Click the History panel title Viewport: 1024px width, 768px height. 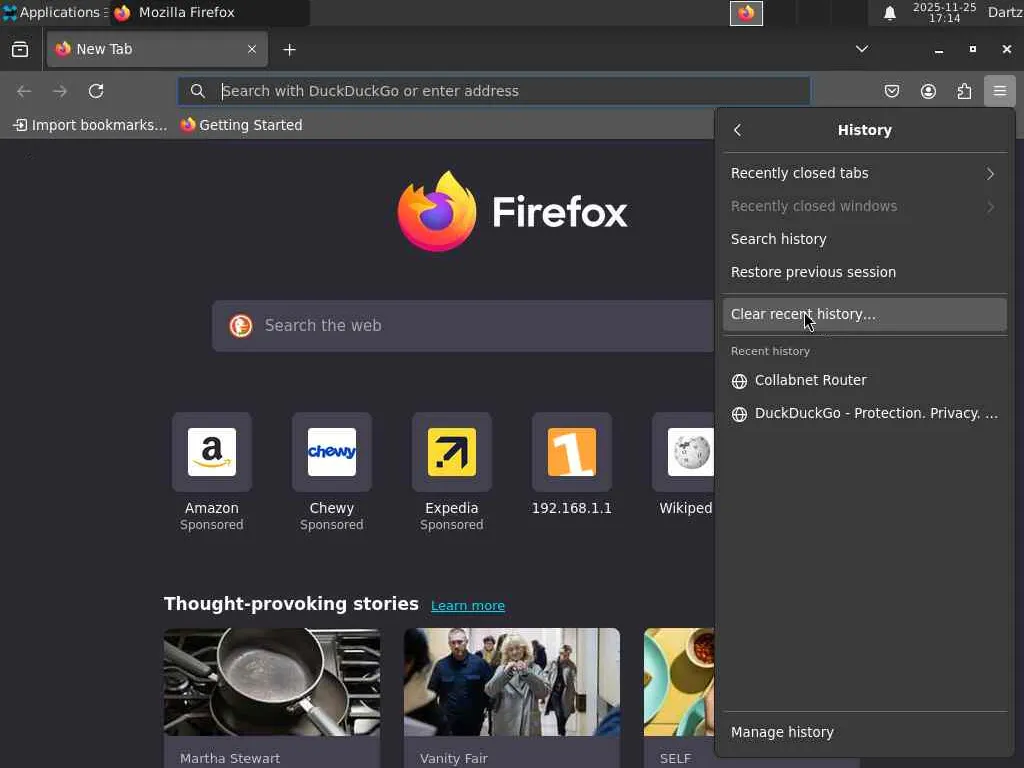pos(865,130)
